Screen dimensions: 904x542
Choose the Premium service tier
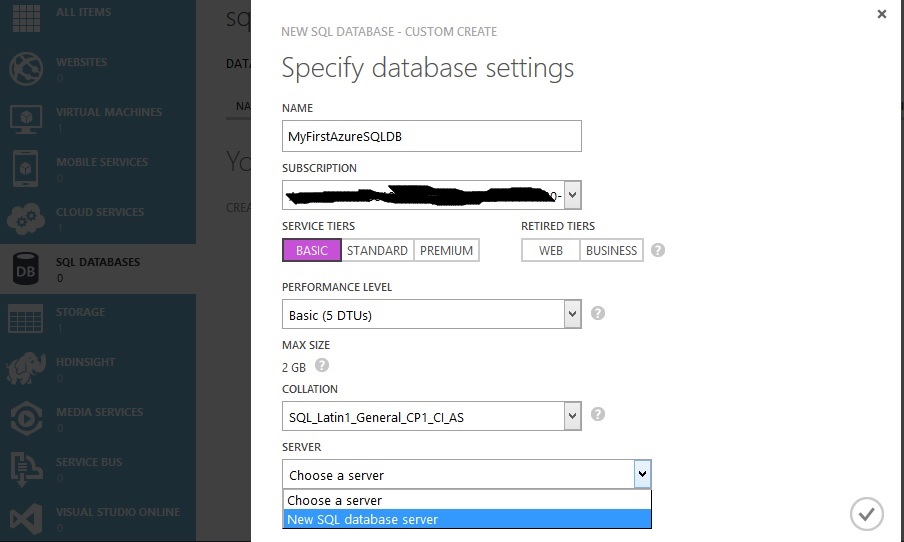click(446, 250)
